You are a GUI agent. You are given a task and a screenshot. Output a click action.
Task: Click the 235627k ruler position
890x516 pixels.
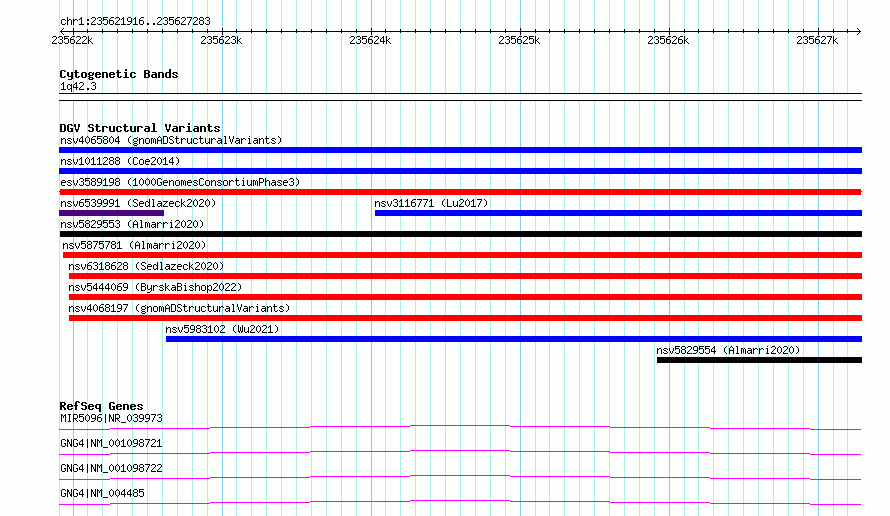(817, 40)
